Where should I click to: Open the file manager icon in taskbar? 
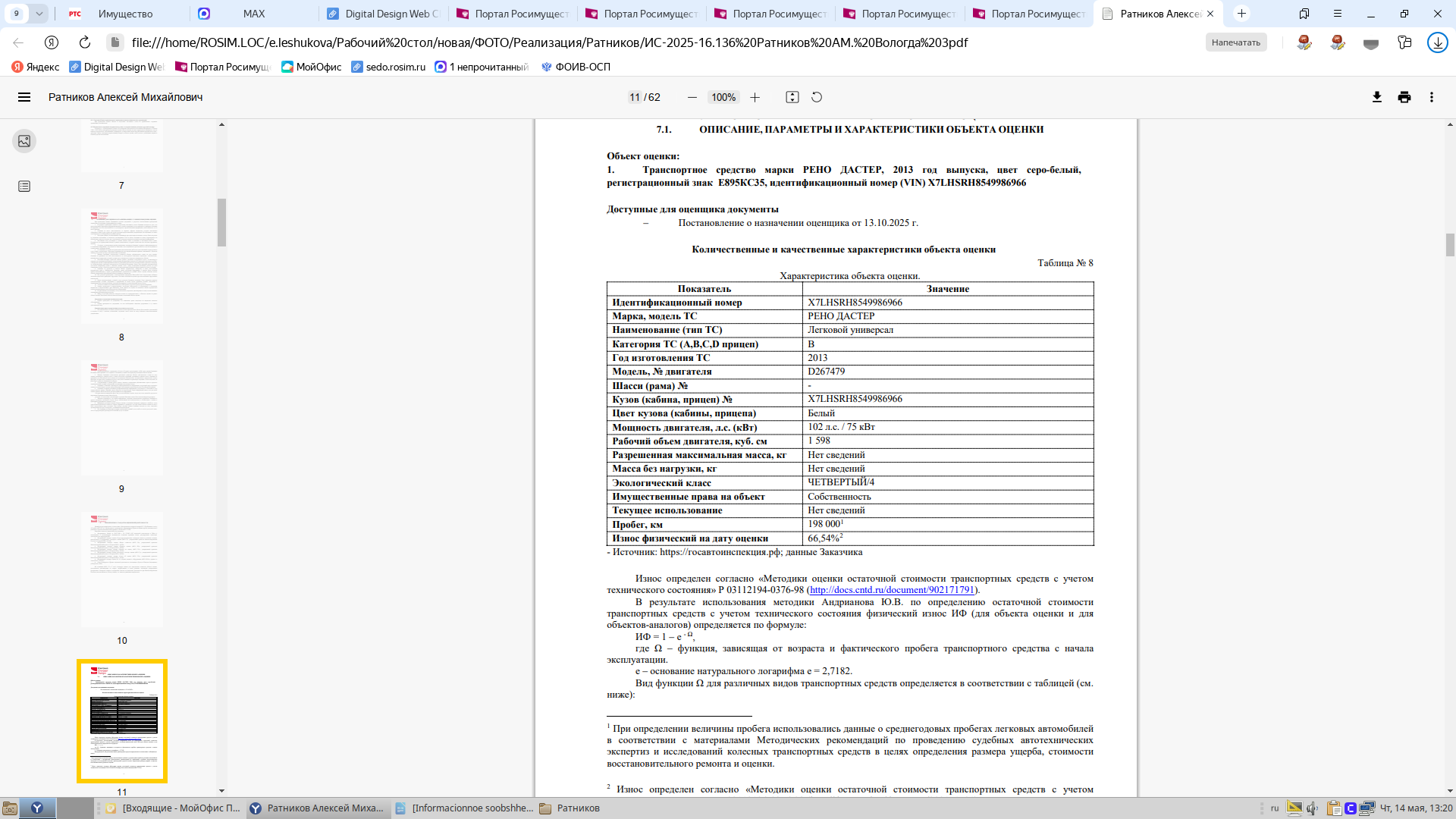coord(9,808)
